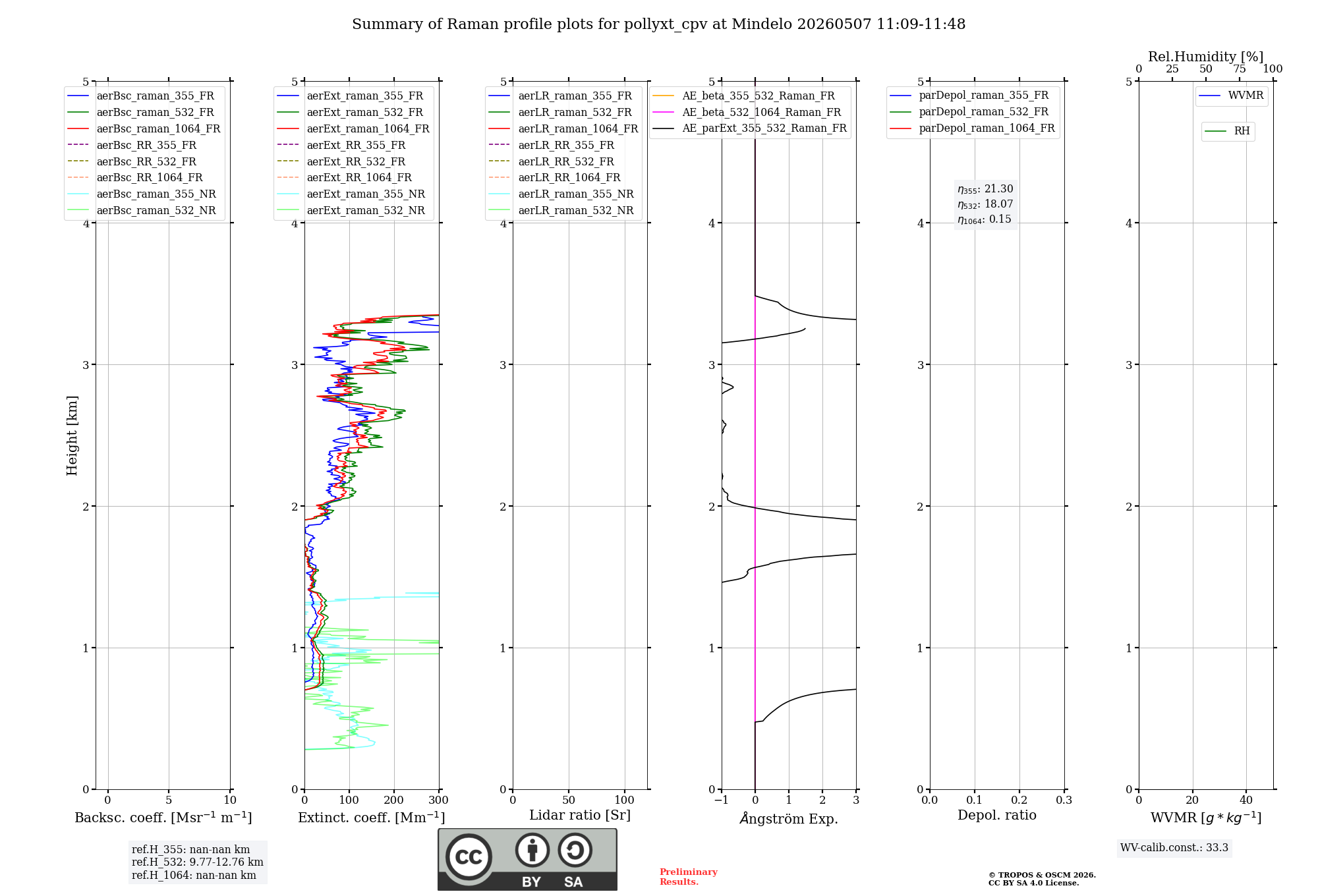Select legend entry parDepol_raman_355_FR
Viewport: 1318px width, 896px height.
tap(969, 96)
